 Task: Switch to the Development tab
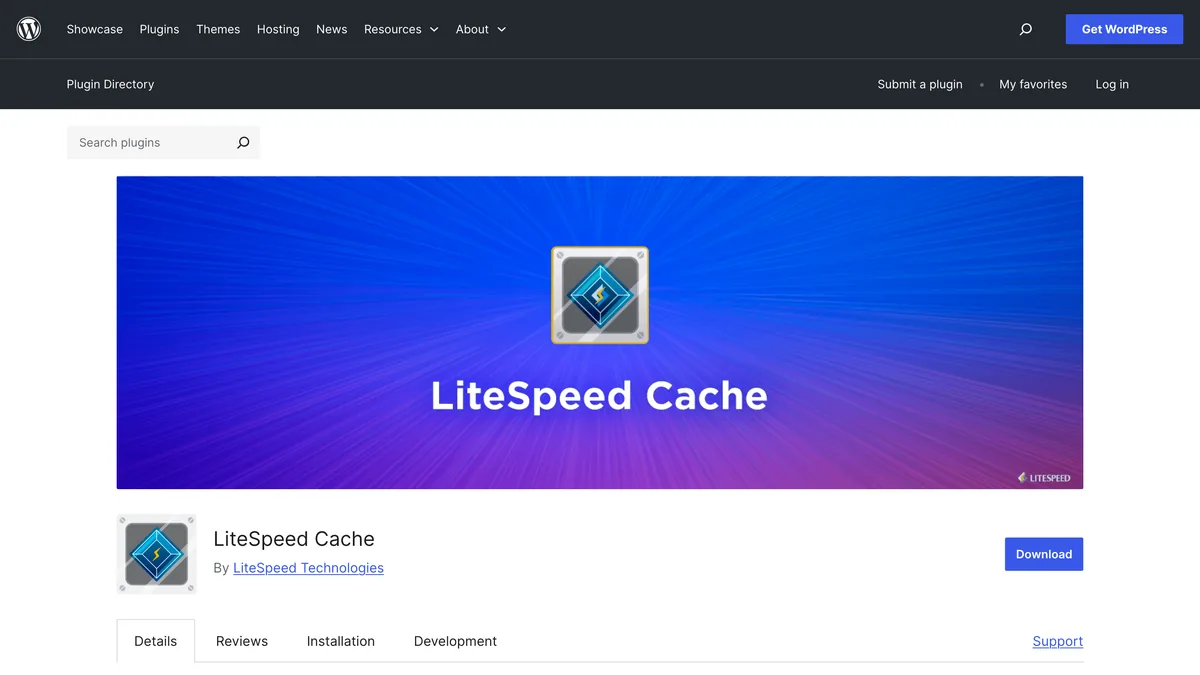click(x=455, y=641)
